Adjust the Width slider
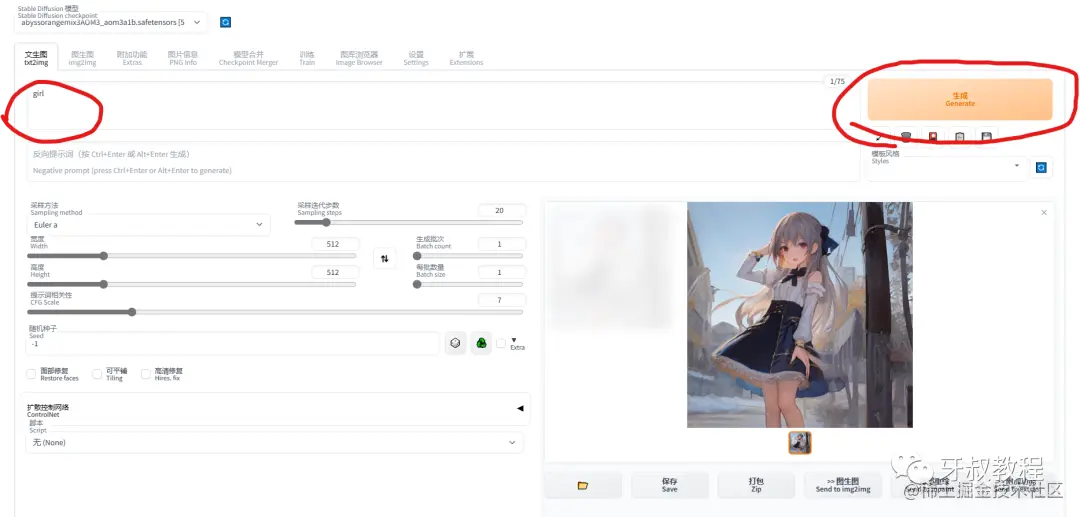This screenshot has width=1080, height=517. [x=191, y=255]
